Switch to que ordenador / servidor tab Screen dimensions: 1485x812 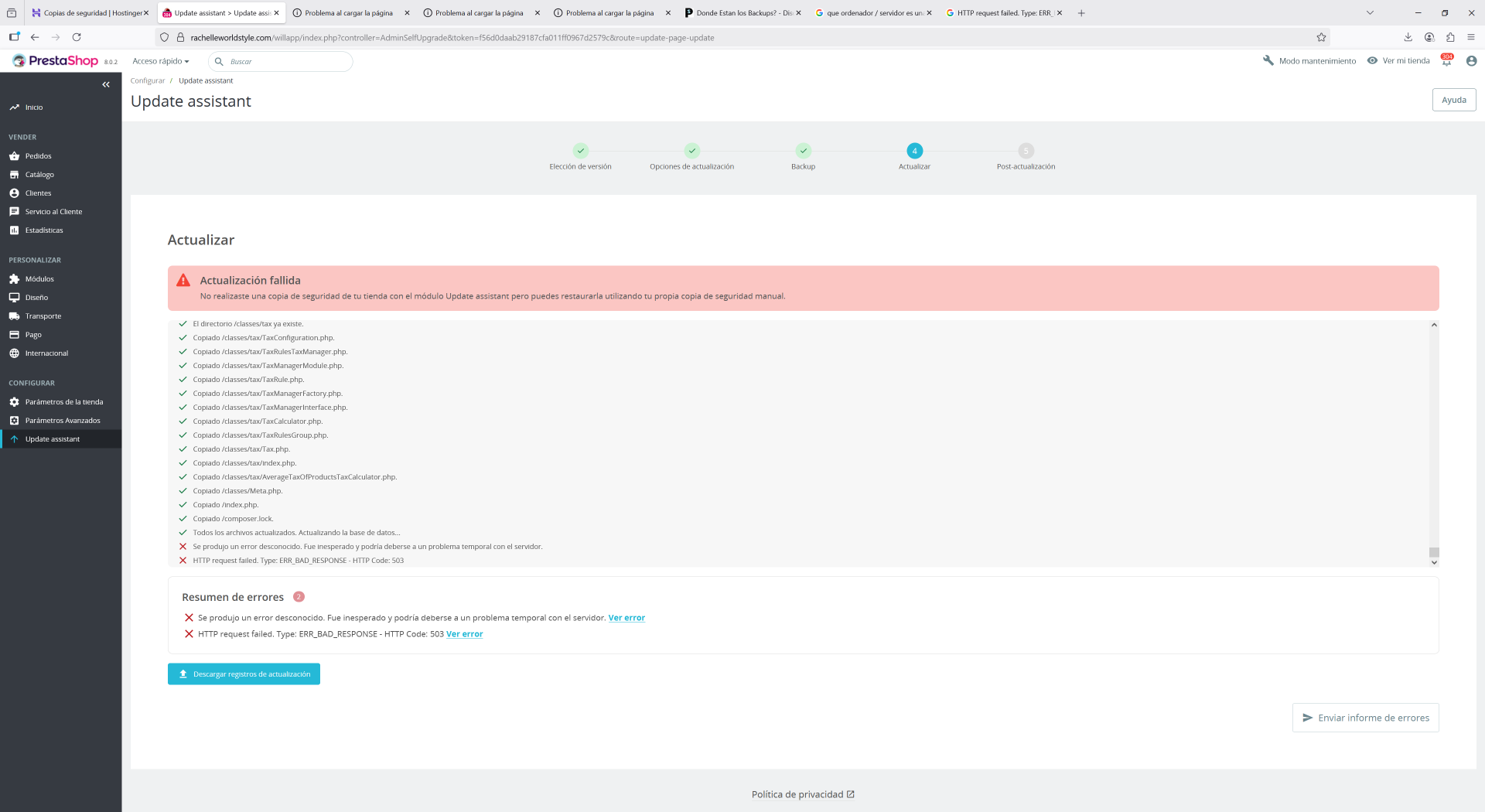[x=873, y=13]
